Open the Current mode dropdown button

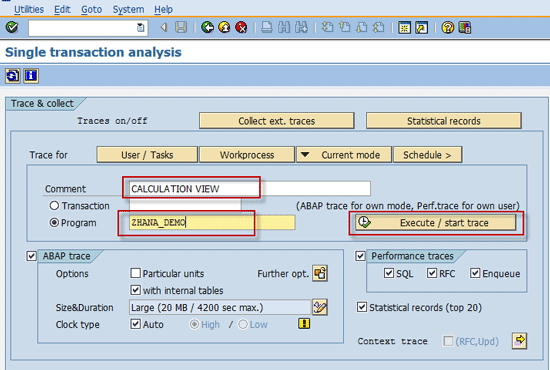pyautogui.click(x=344, y=155)
